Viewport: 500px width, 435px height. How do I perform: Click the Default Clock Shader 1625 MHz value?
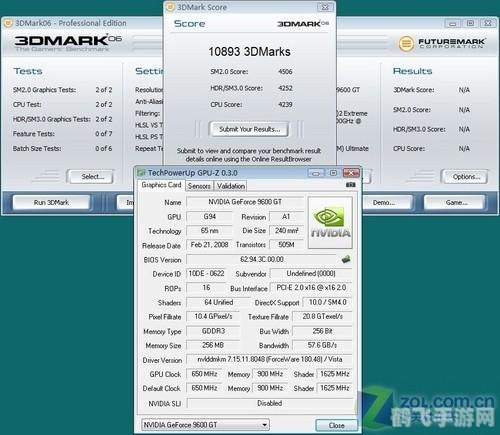click(334, 388)
